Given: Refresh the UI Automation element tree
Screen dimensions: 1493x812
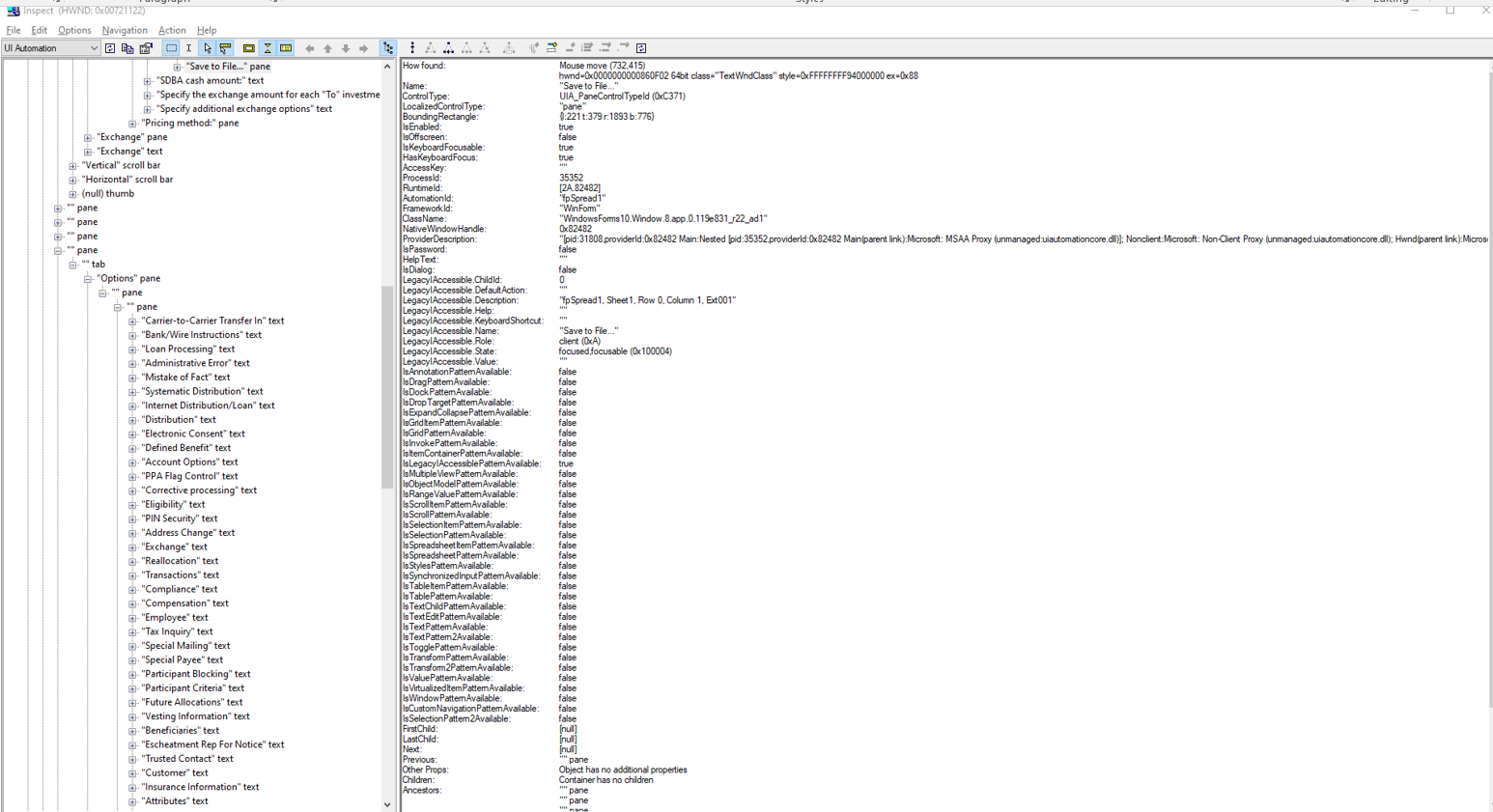Looking at the screenshot, I should point(109,47).
